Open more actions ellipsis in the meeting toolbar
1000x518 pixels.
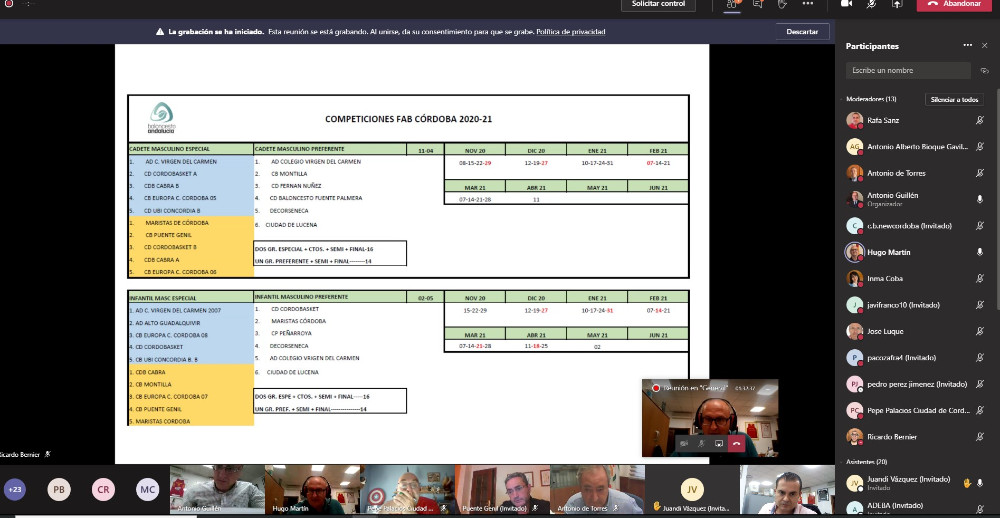808,4
